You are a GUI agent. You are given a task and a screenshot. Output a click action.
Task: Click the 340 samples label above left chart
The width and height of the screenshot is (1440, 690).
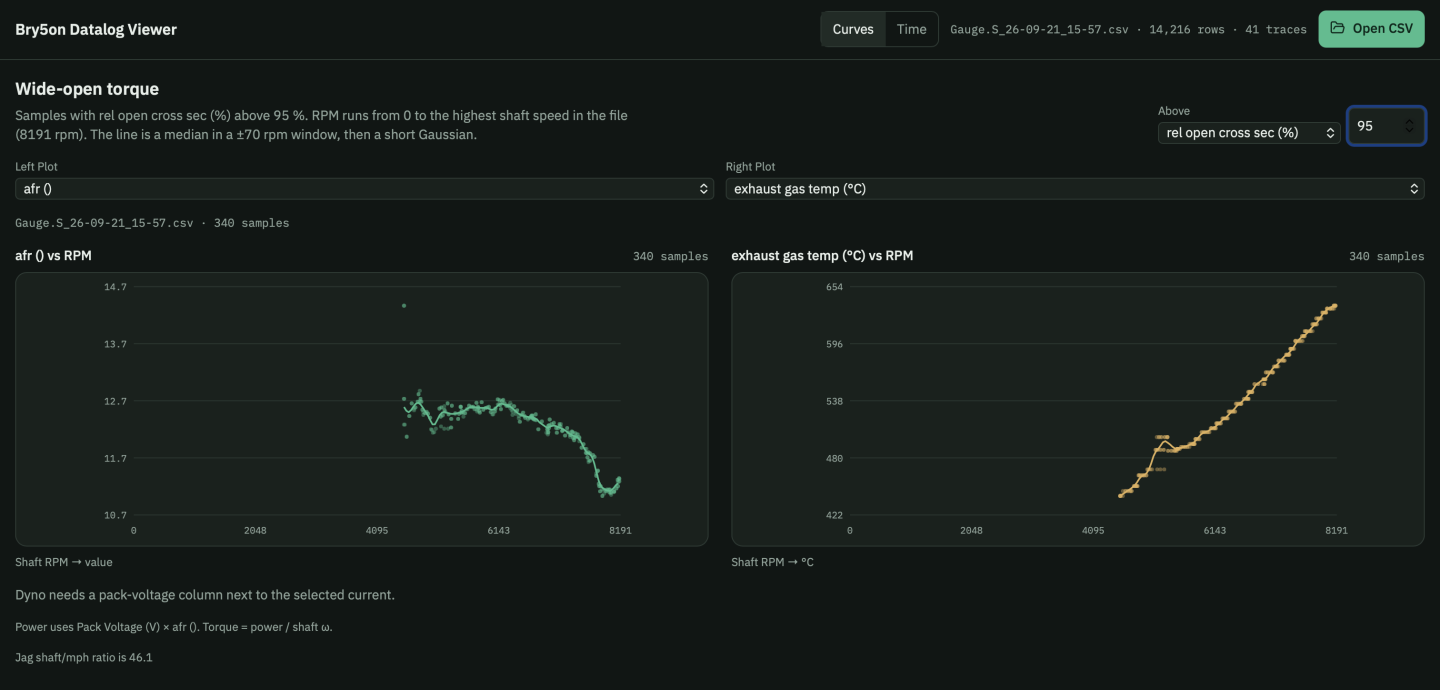[x=670, y=256]
